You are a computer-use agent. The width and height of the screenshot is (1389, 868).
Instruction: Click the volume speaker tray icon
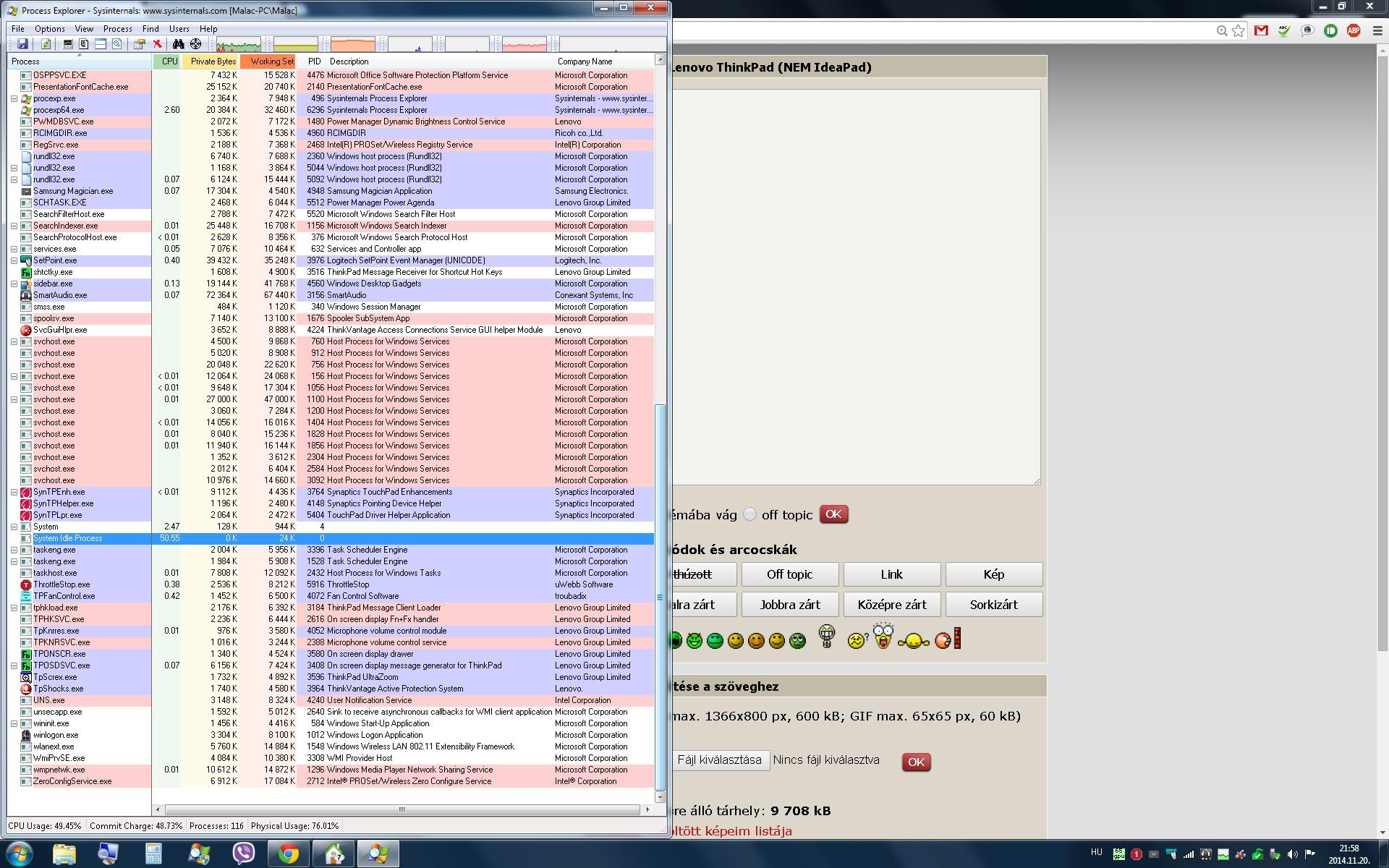(1292, 854)
